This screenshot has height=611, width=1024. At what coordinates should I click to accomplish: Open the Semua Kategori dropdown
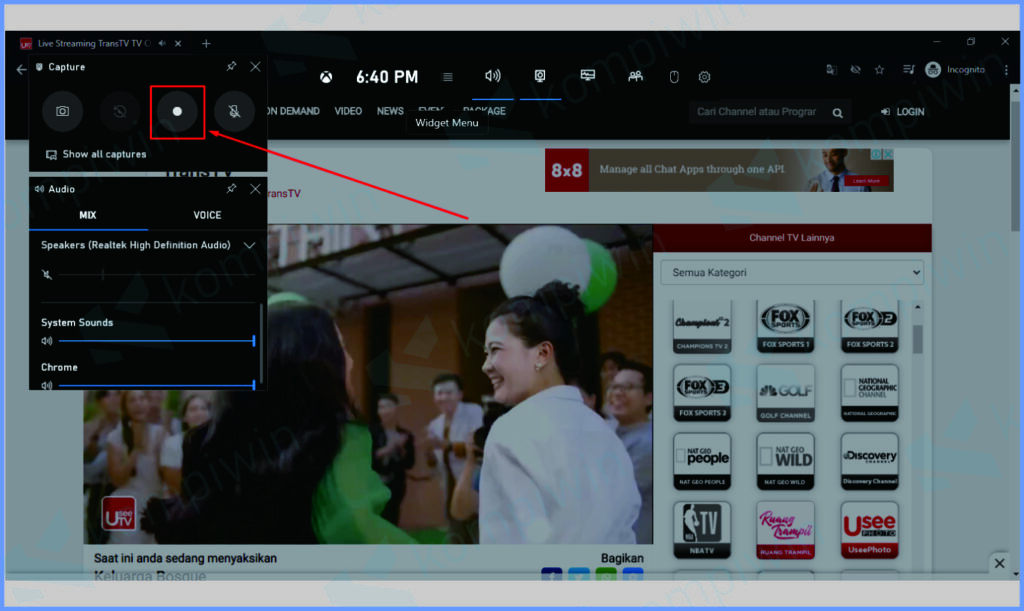[791, 272]
